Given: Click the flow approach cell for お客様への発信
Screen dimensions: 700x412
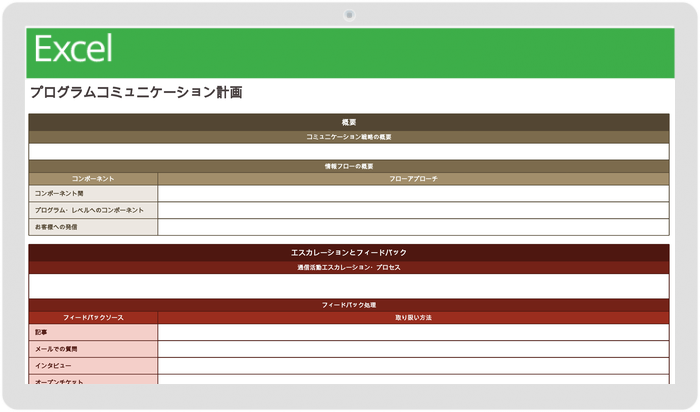Looking at the screenshot, I should pyautogui.click(x=413, y=227).
